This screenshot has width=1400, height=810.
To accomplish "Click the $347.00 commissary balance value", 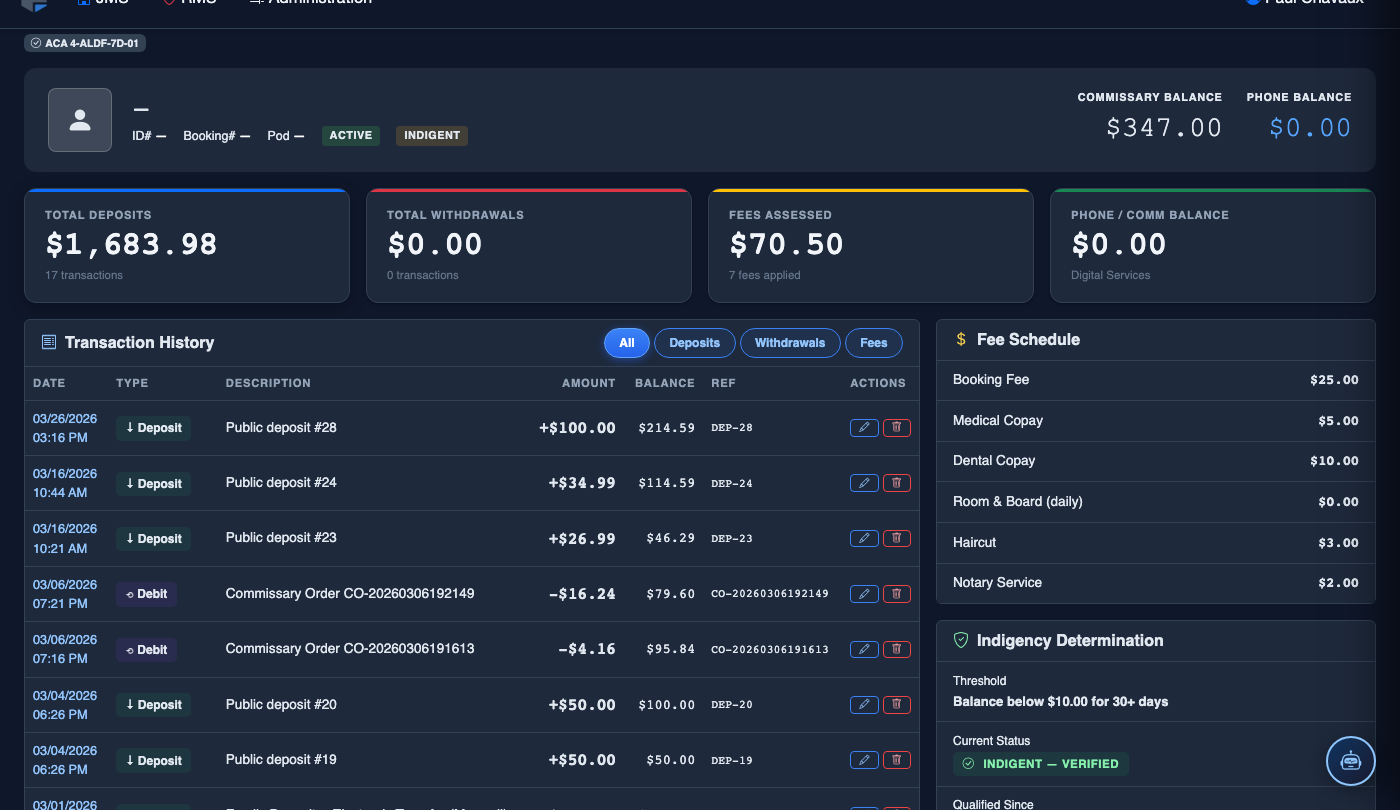I will (1164, 128).
